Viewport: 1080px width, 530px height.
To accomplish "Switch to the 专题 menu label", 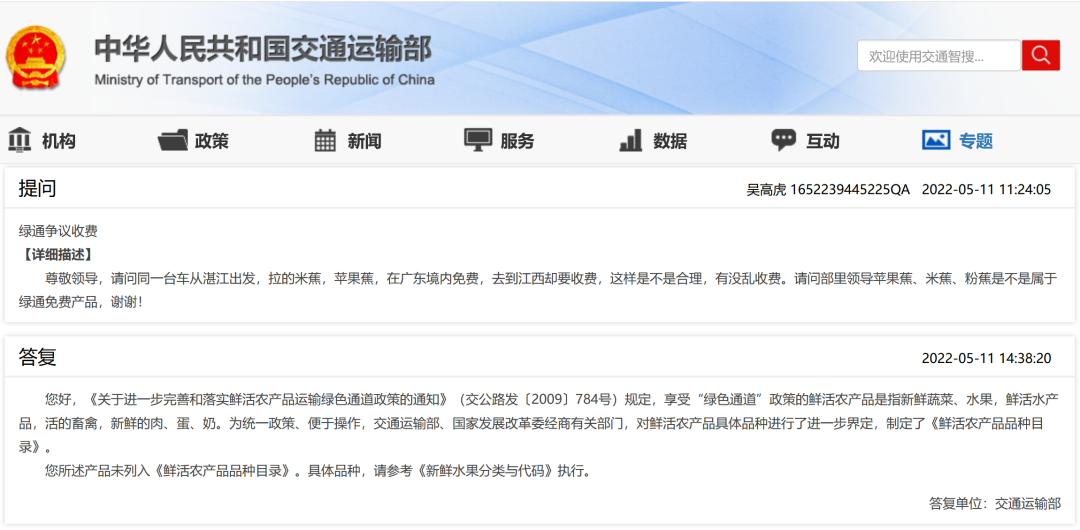I will [976, 141].
